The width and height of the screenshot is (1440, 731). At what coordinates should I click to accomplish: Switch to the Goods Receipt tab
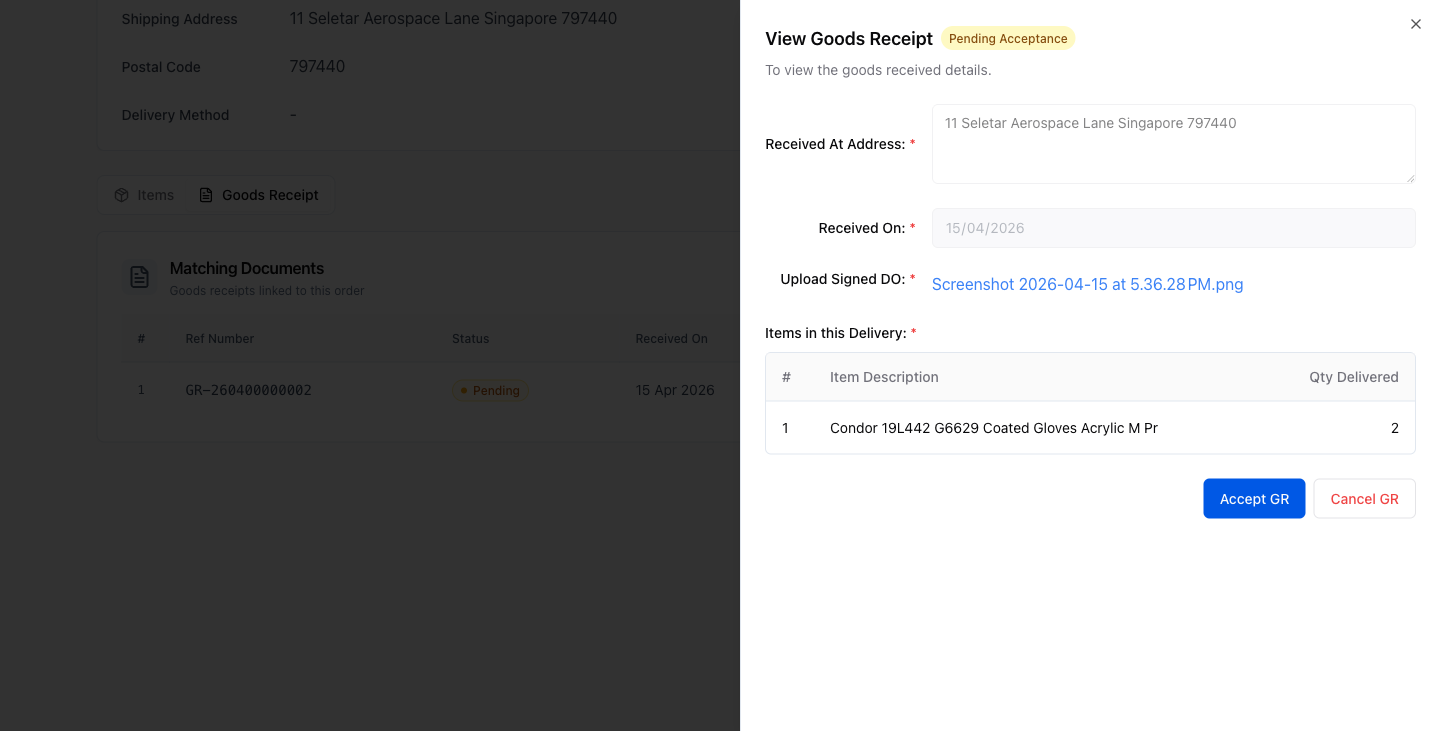click(x=259, y=195)
